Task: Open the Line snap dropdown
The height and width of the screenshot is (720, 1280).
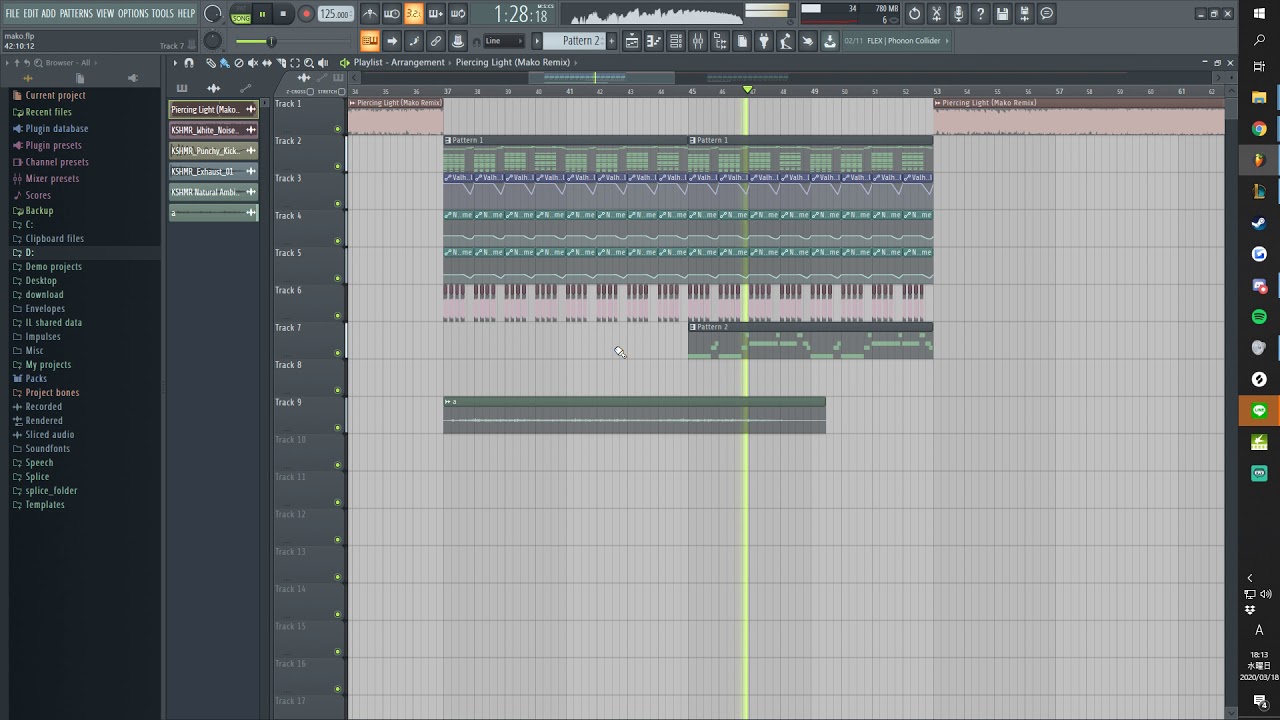Action: click(x=505, y=41)
